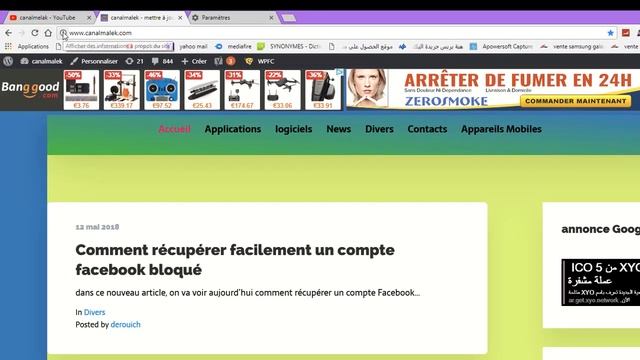This screenshot has width=640, height=360.
Task: Open the mediafire bookmark
Action: pos(233,47)
